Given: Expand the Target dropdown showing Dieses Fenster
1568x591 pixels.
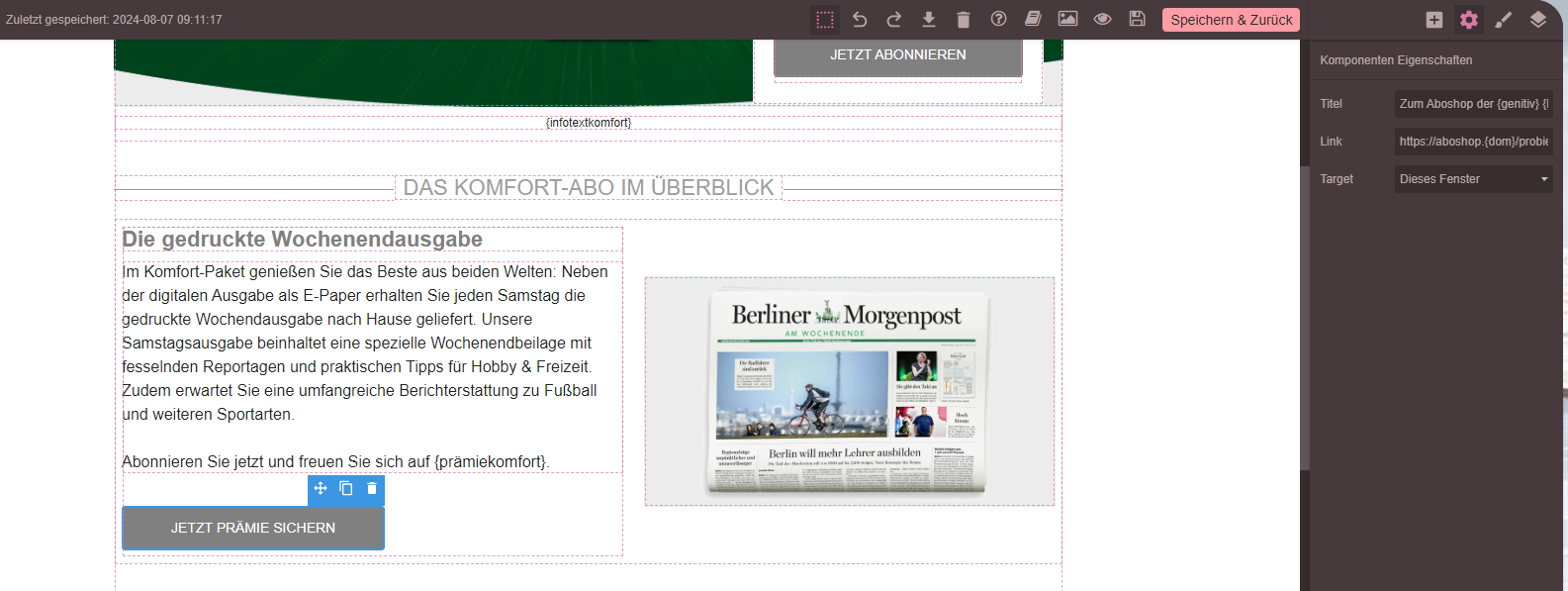Looking at the screenshot, I should pos(1473,179).
